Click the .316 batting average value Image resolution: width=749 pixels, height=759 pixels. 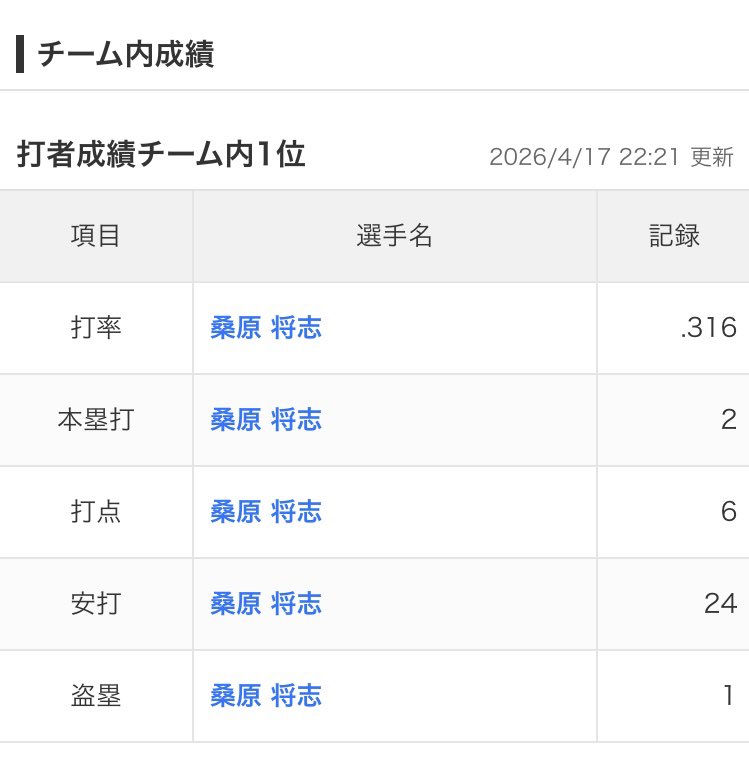(x=707, y=328)
